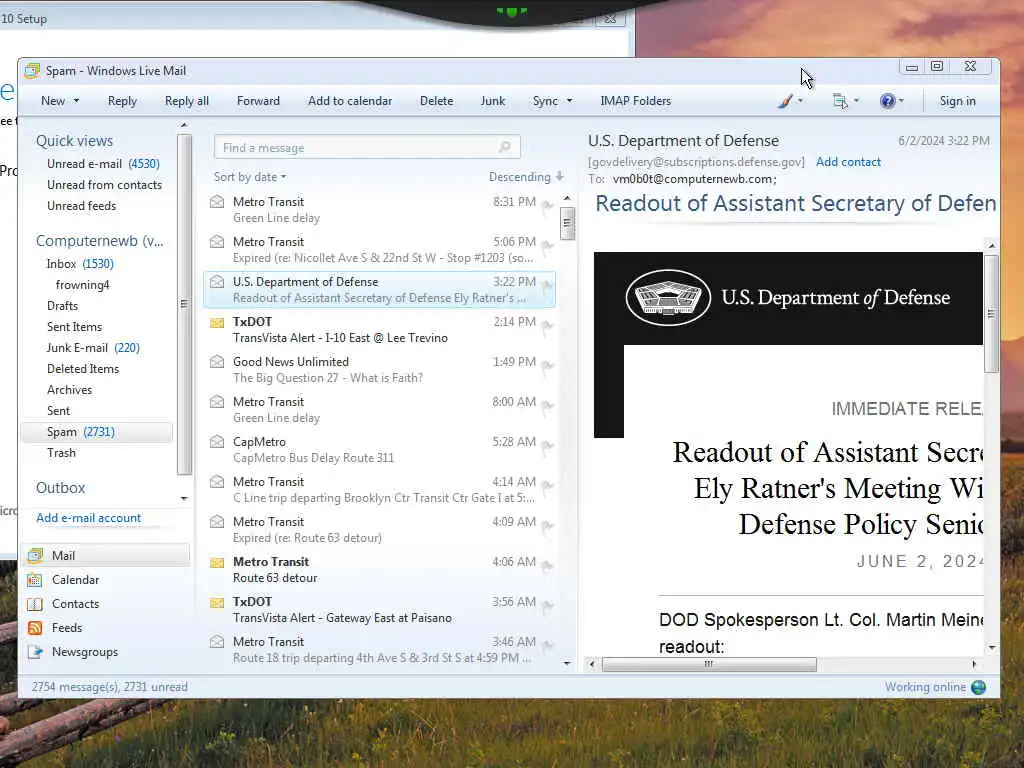Click unread envelope icon of TxDOT 2:14 PM message
This screenshot has height=768, width=1024.
click(217, 322)
